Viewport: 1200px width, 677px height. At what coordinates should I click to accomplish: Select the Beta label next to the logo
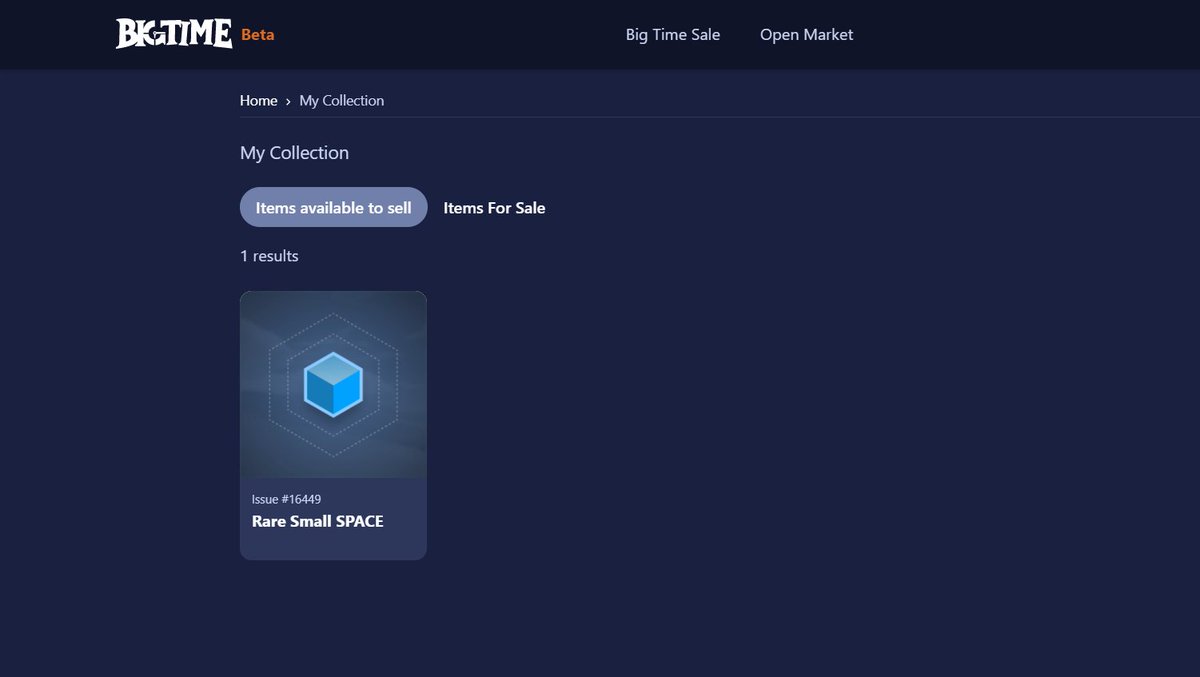tap(257, 34)
